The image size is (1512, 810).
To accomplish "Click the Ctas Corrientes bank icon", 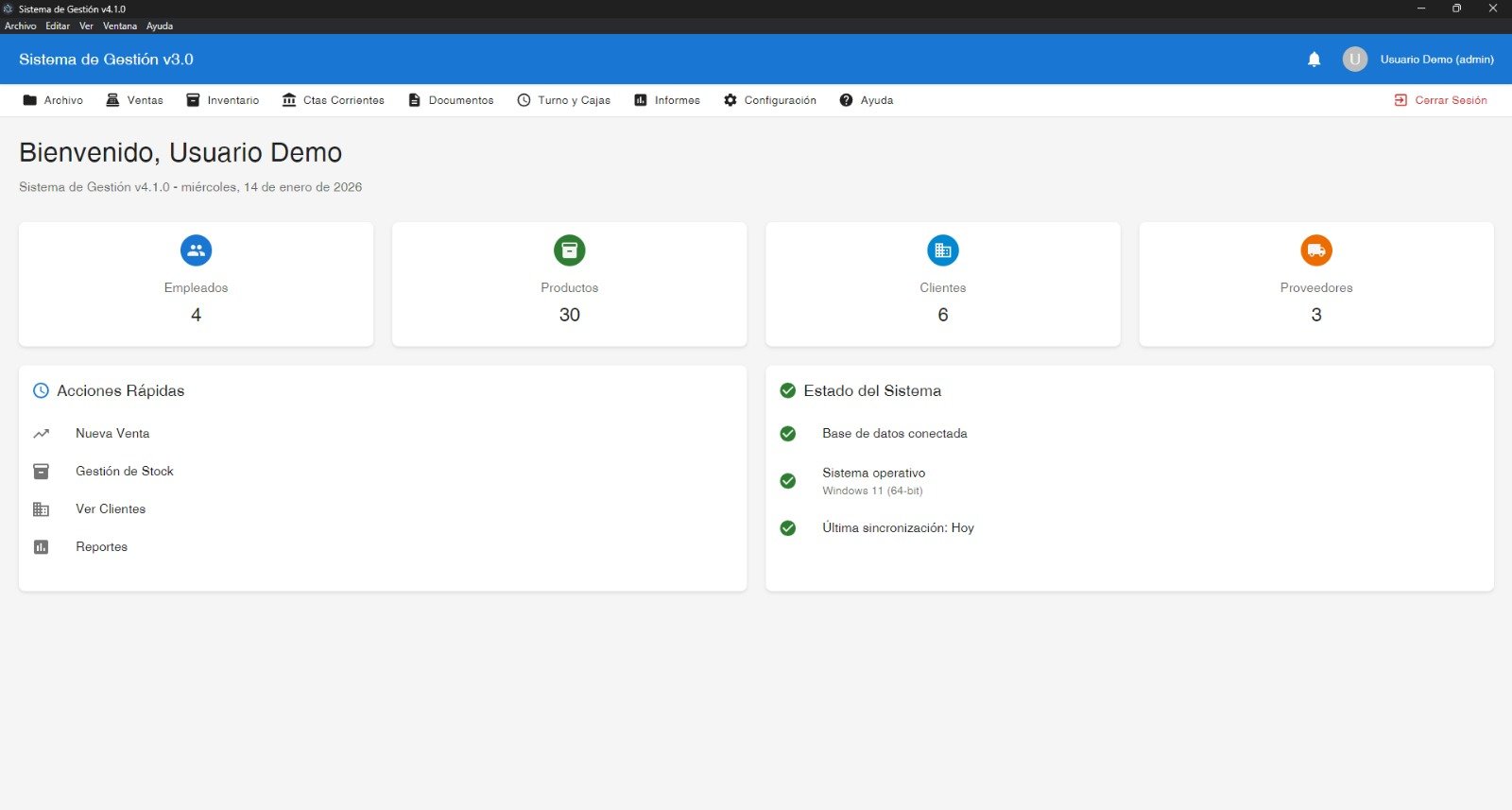I will [x=289, y=100].
